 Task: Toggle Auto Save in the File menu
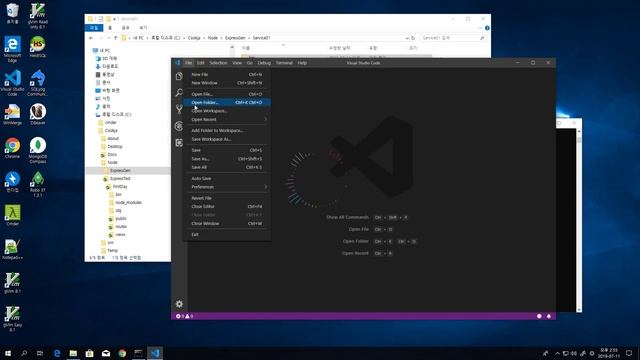227,178
